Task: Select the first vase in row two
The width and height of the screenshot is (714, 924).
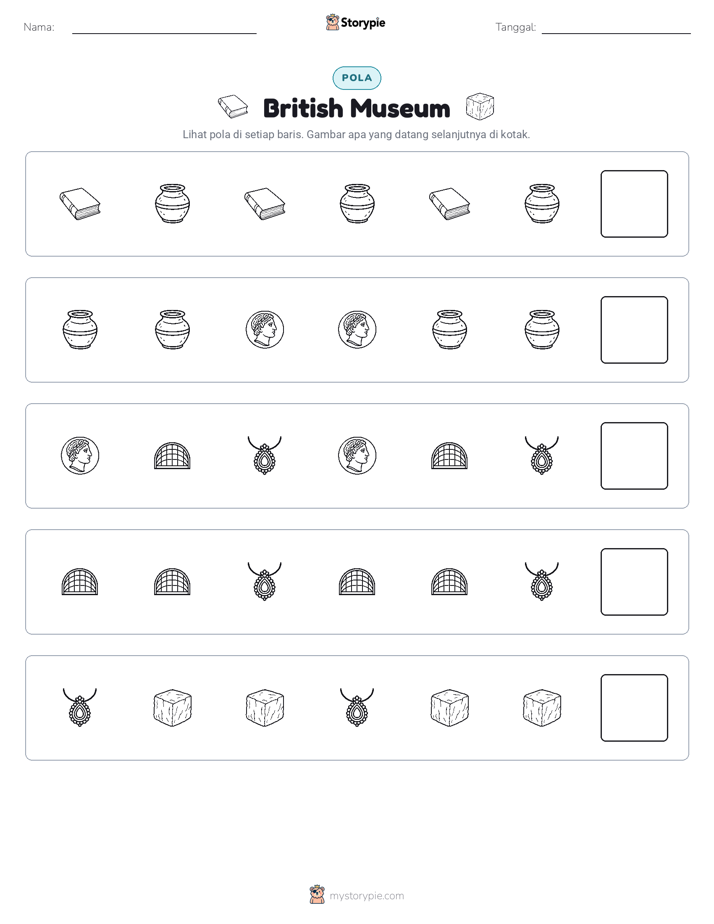Action: tap(80, 330)
